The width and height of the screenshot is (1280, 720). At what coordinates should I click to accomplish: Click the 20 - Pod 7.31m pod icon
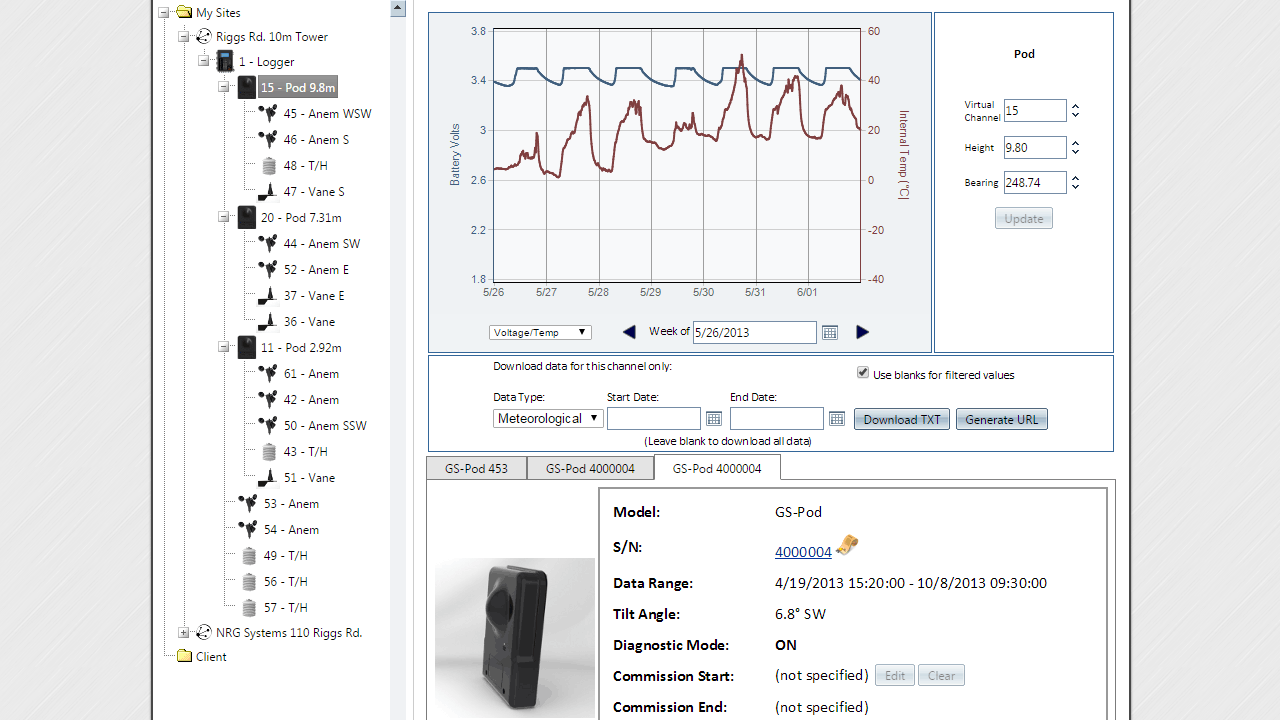click(x=247, y=218)
